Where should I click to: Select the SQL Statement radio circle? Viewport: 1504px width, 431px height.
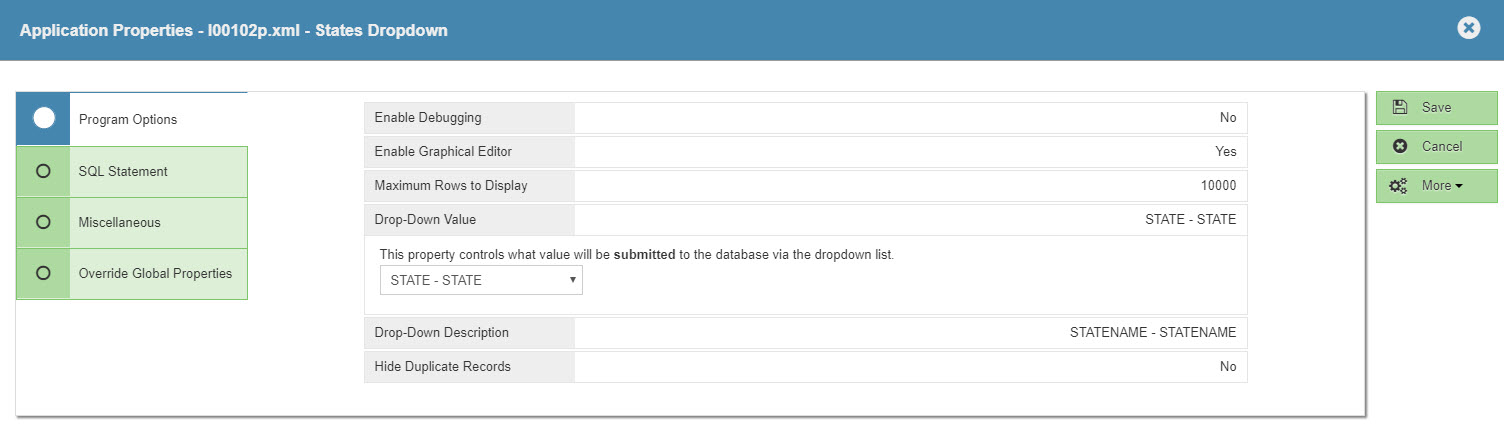pyautogui.click(x=43, y=171)
